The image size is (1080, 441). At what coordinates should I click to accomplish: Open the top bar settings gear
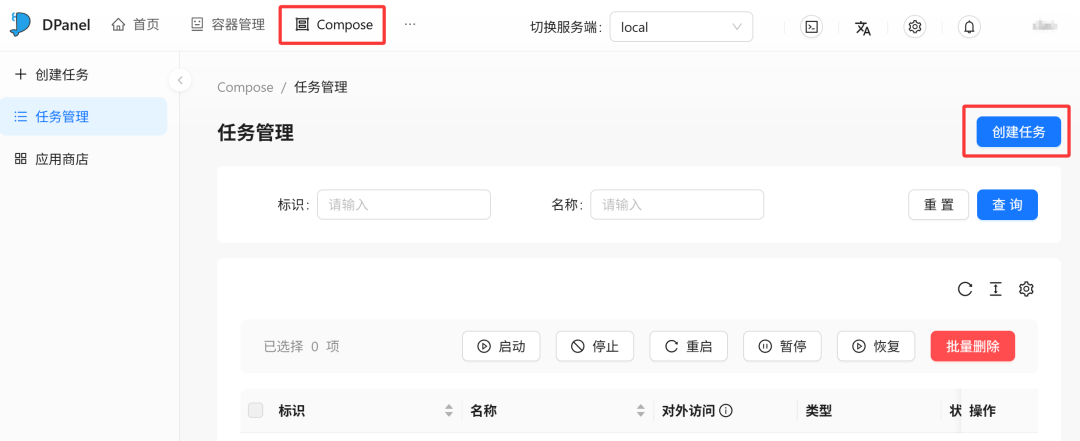(914, 27)
